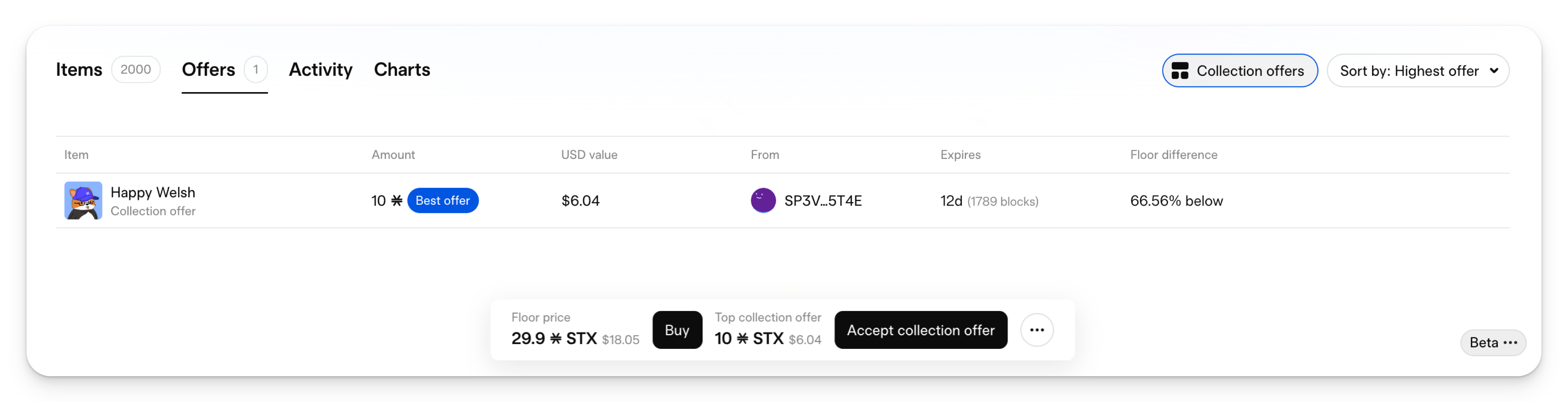Viewport: 1568px width, 402px height.
Task: Open the three-dot more options button
Action: (x=1036, y=330)
